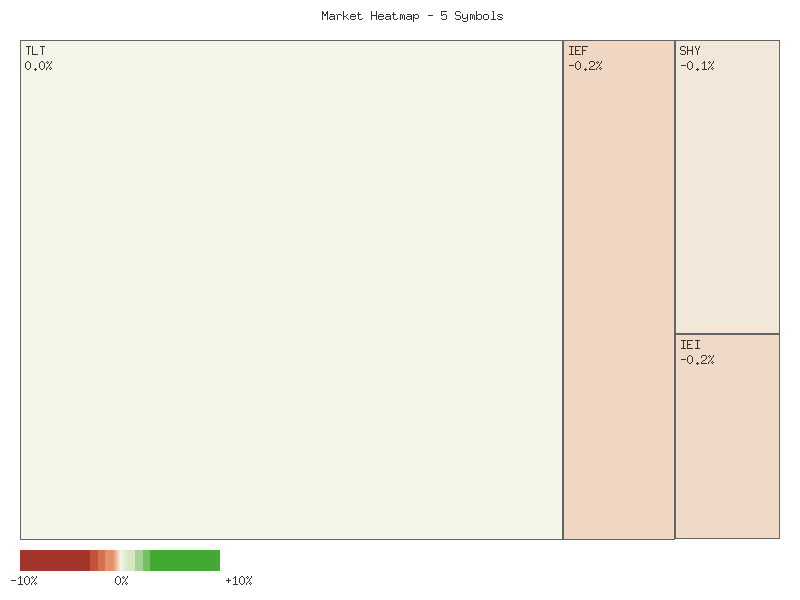Click the -0.2% change under IEI
Screen dimensions: 800x600
pos(696,359)
